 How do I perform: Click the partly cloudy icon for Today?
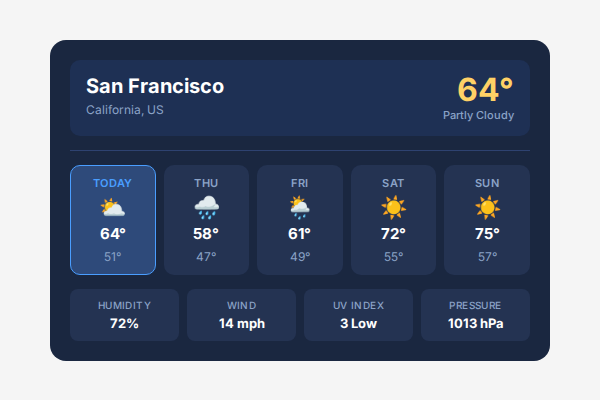click(x=112, y=208)
